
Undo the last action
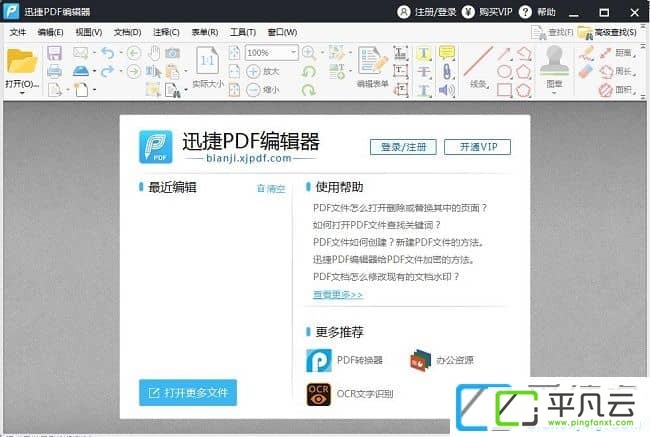[x=107, y=53]
